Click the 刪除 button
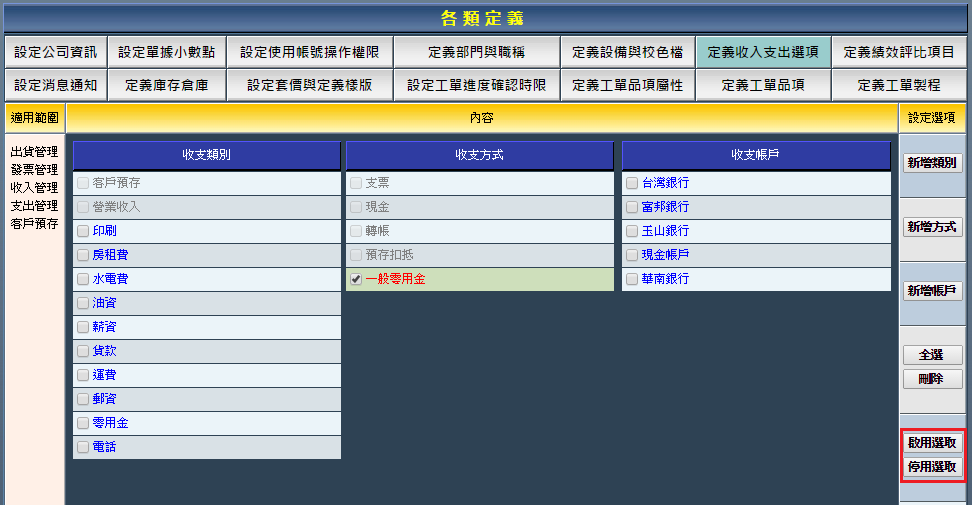The image size is (972, 505). (932, 379)
